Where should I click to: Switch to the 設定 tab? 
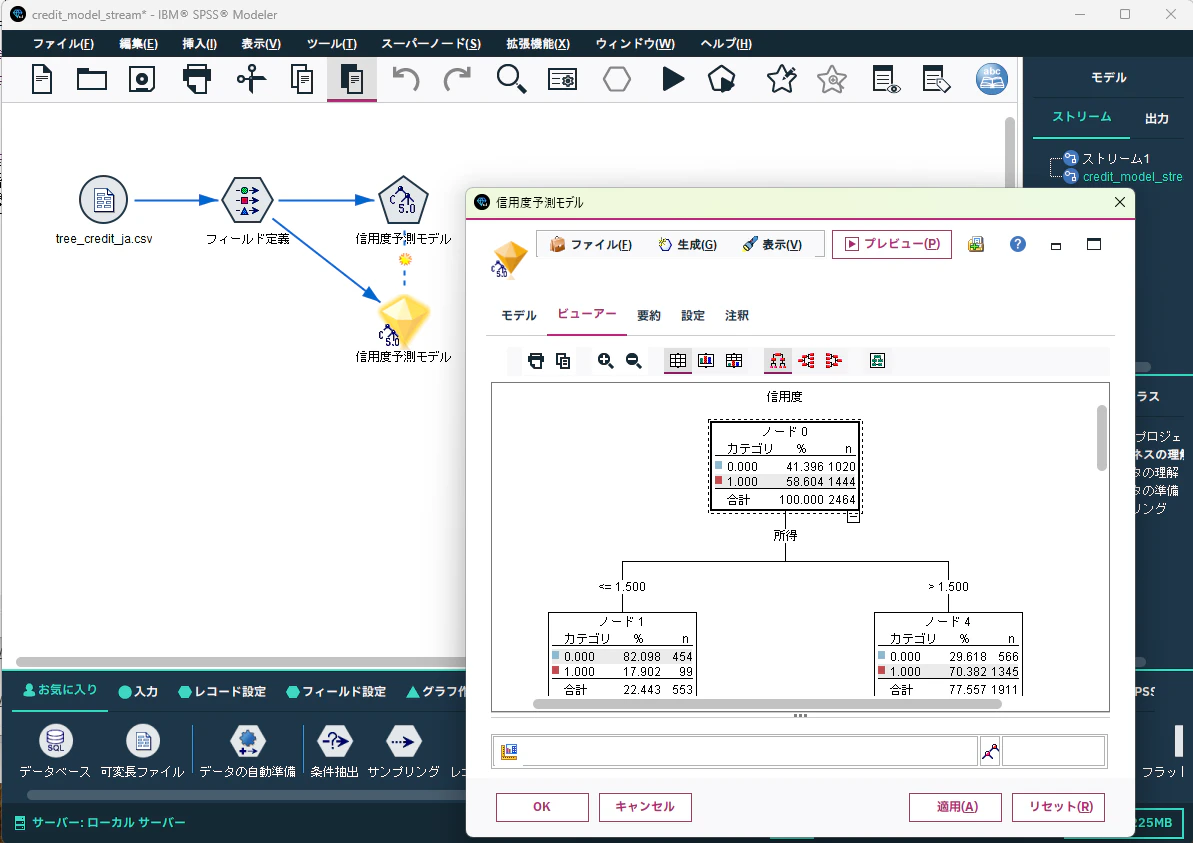point(692,315)
